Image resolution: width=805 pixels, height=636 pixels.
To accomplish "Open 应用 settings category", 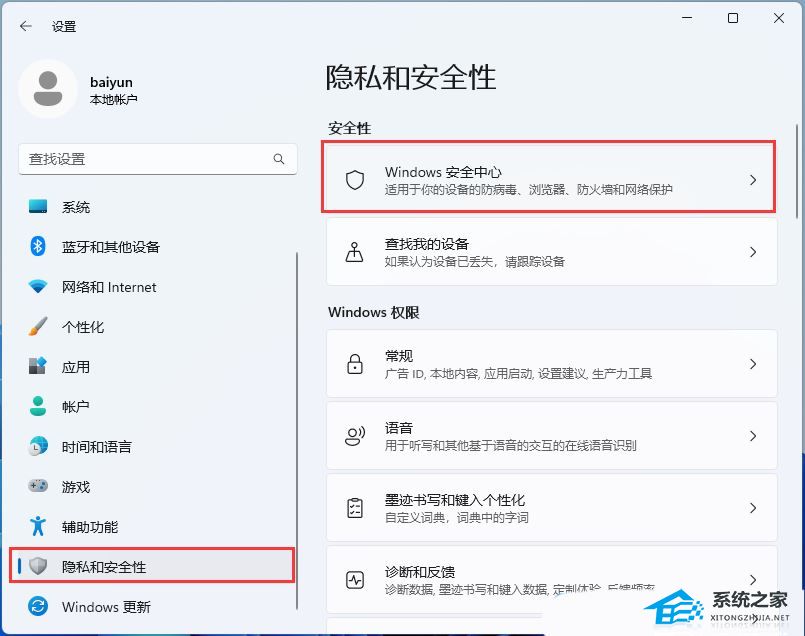I will pos(76,367).
